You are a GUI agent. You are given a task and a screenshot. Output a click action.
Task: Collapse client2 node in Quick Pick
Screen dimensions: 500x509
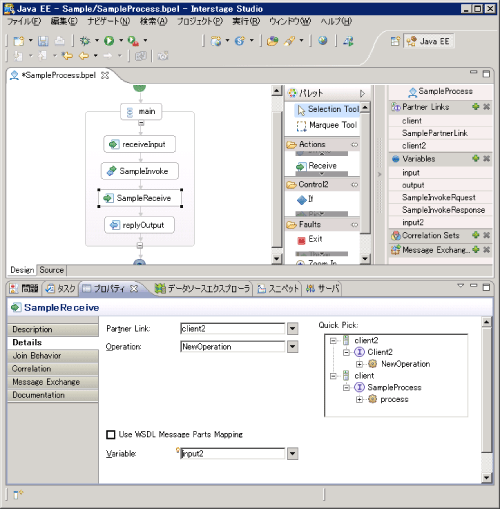tap(333, 340)
